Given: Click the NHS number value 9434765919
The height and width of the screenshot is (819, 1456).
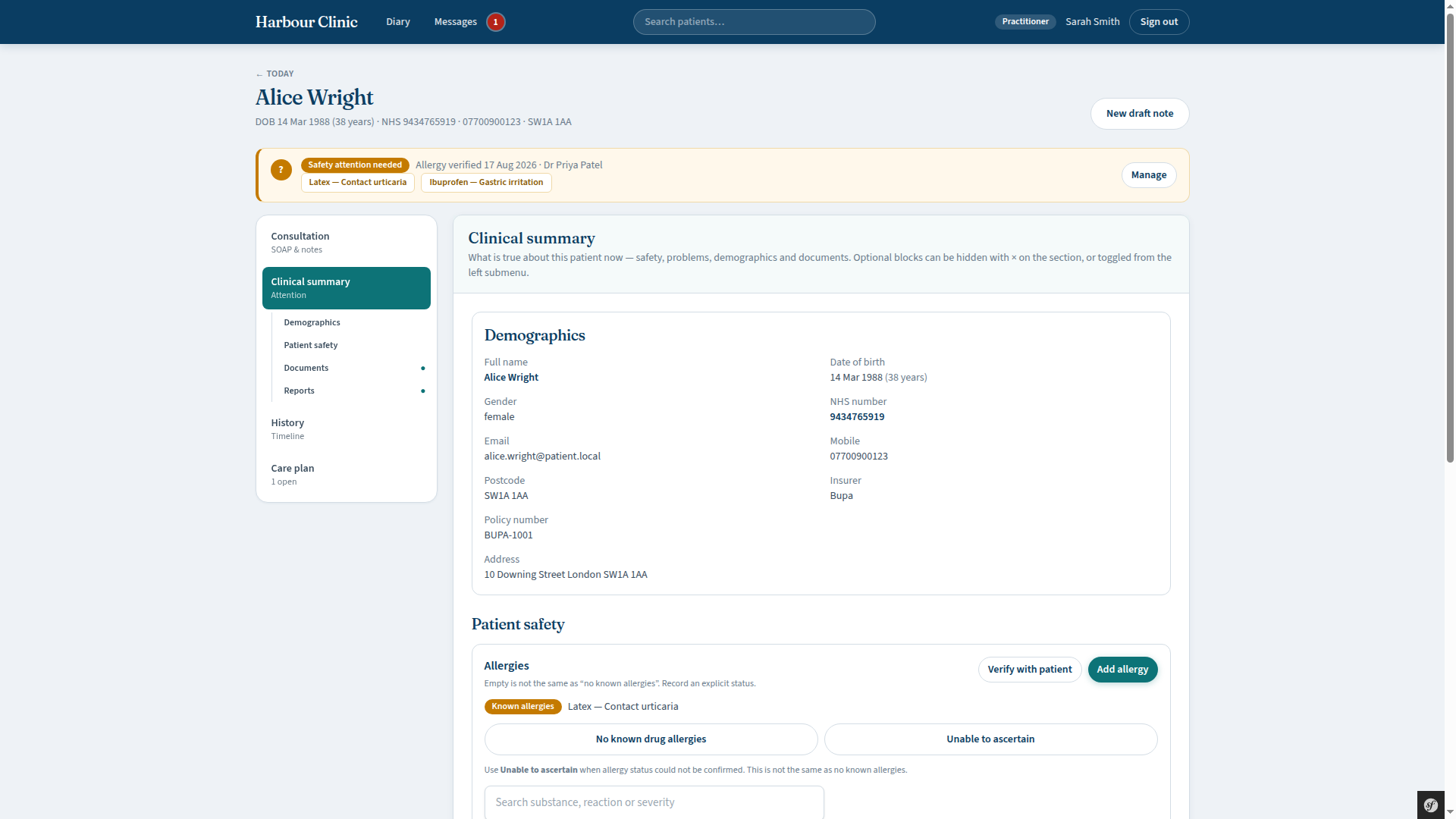Looking at the screenshot, I should tap(857, 417).
